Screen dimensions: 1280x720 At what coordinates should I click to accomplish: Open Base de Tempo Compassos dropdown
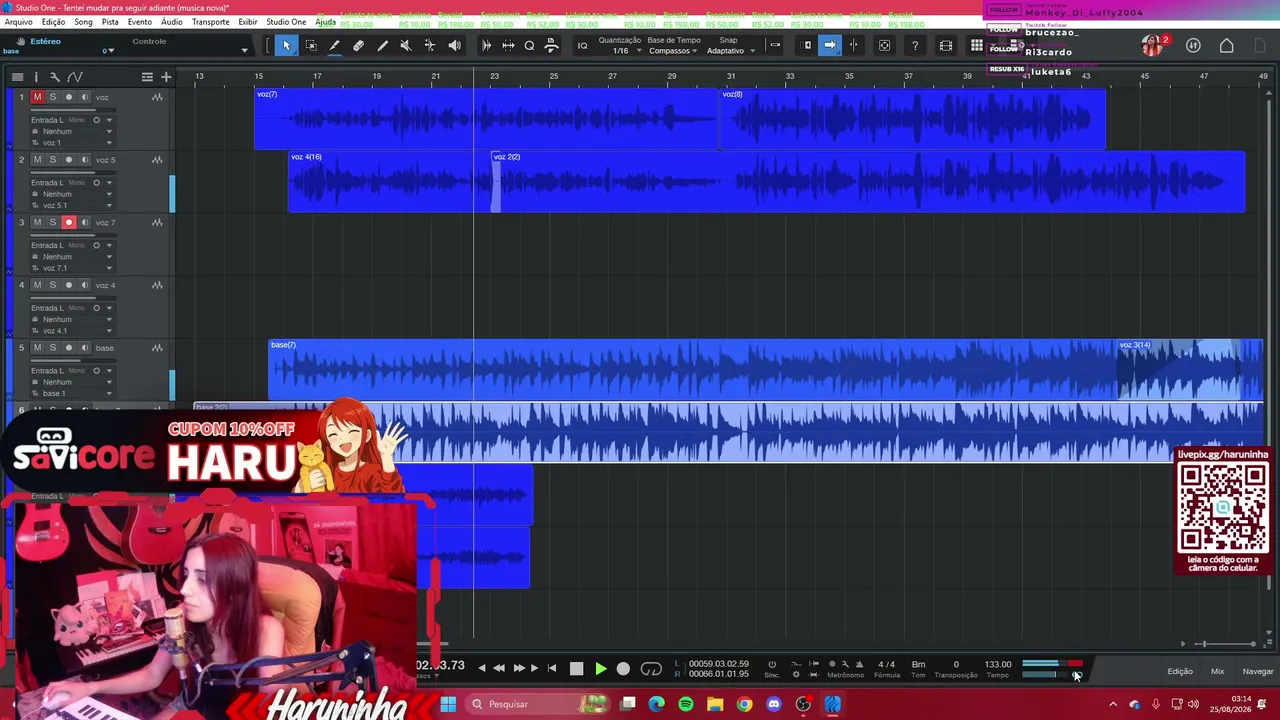point(674,50)
